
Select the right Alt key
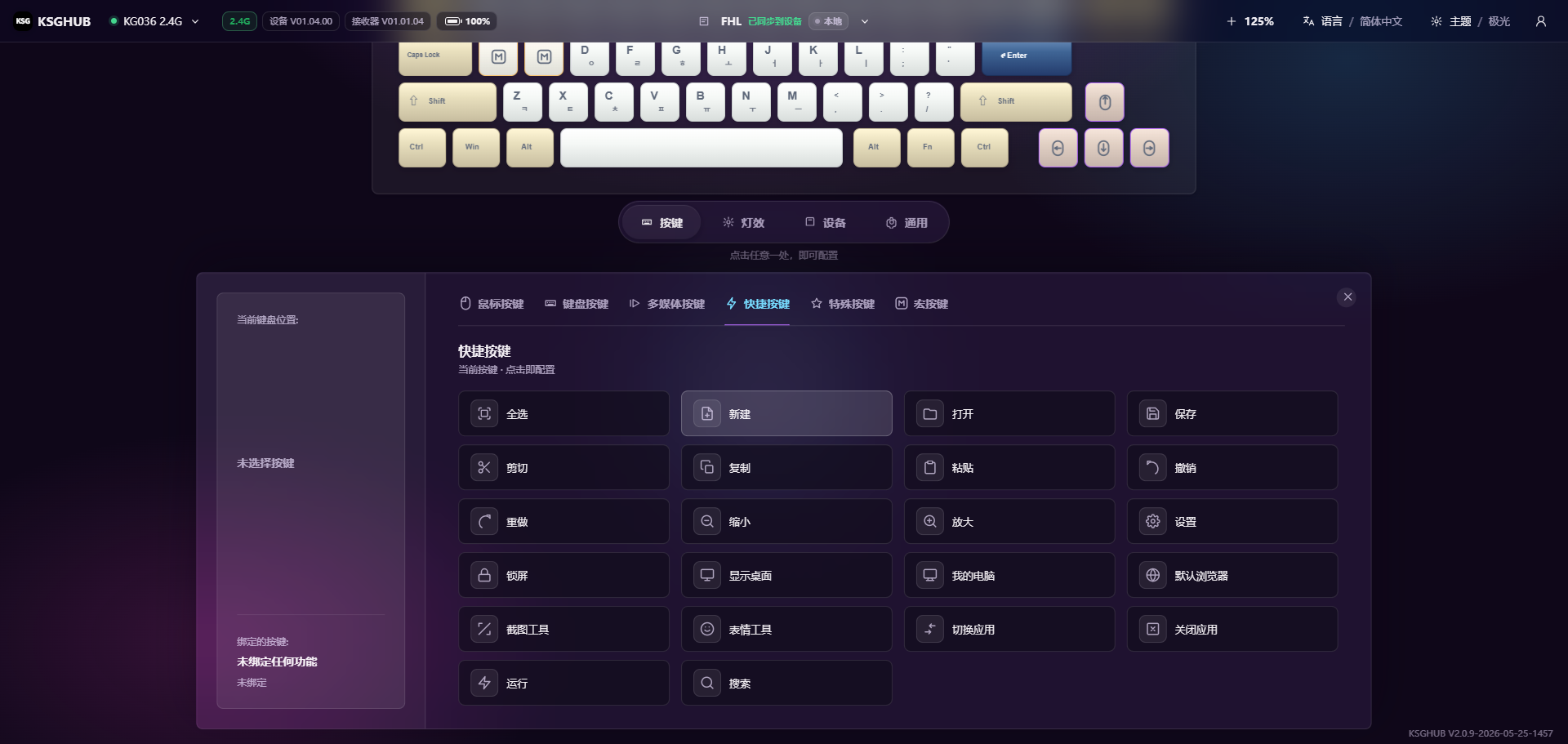876,148
